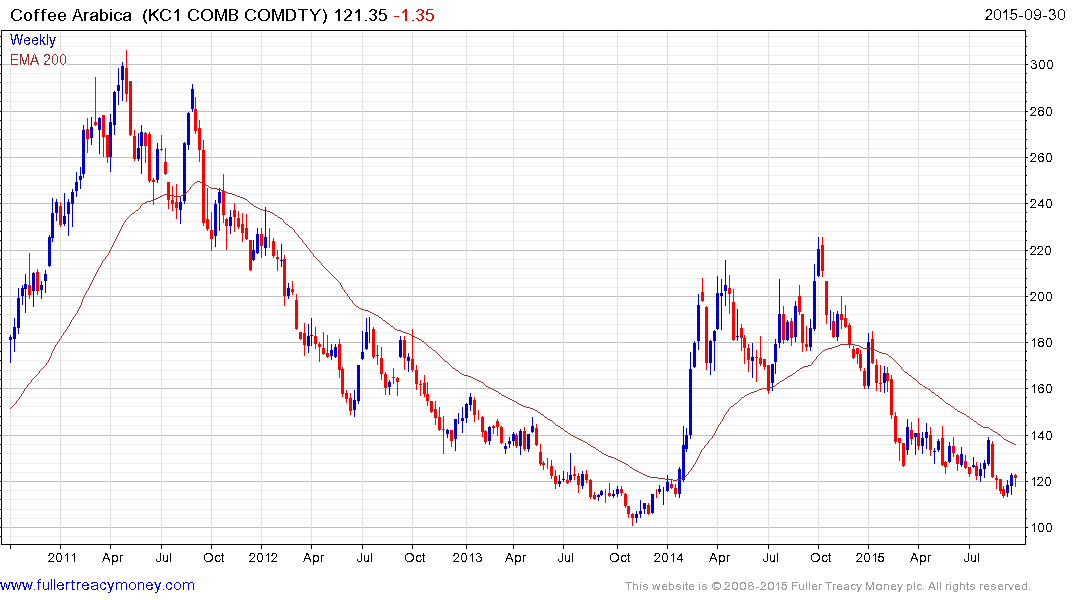The image size is (1075, 600).
Task: Click the EMA 200 legend label
Action: pos(38,60)
